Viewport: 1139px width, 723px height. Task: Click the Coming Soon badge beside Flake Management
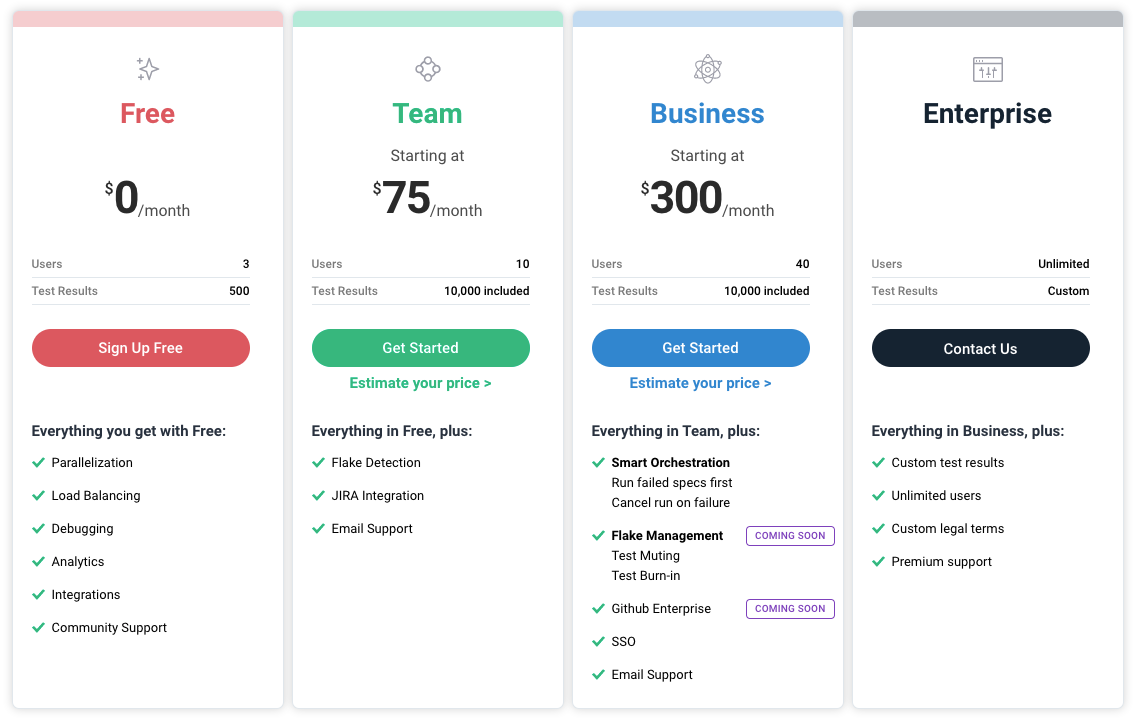click(x=790, y=536)
